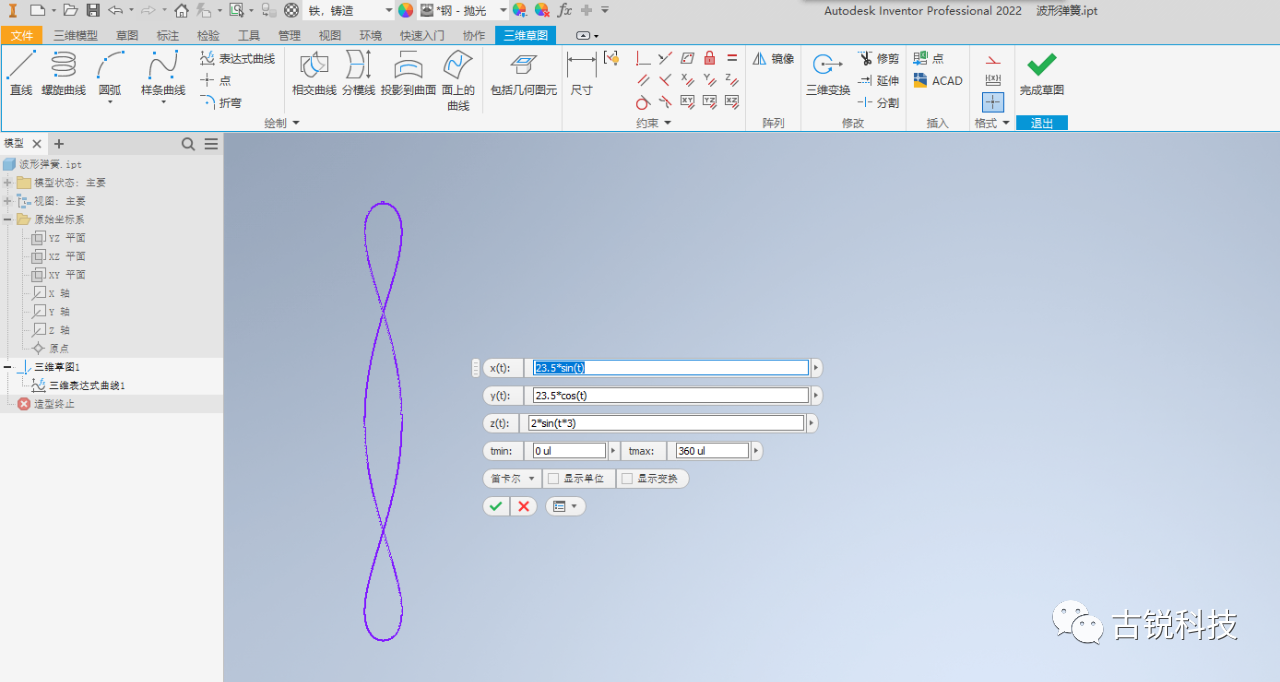This screenshot has height=682, width=1280.
Task: Click the Open folder icon
Action: (70, 10)
